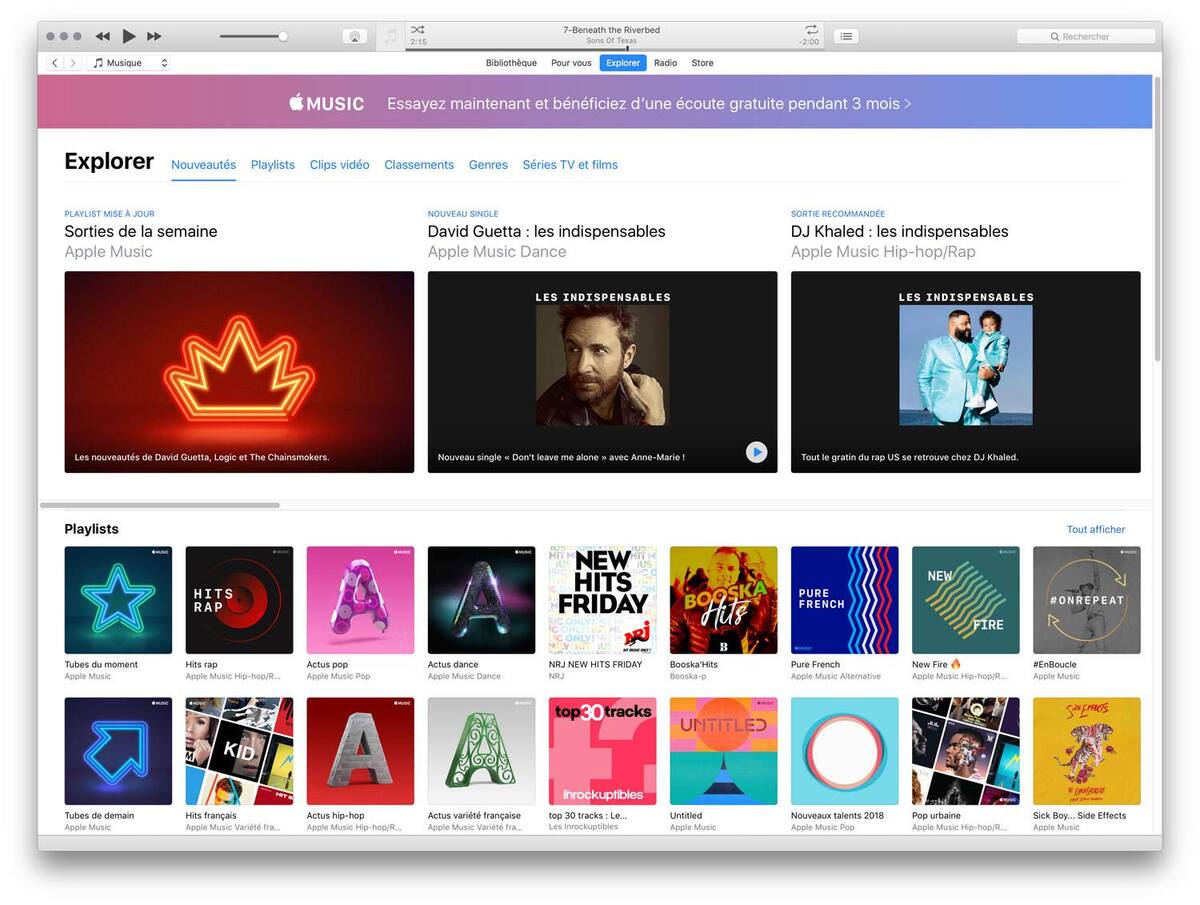Click the 'Booska-p' curator label
The height and width of the screenshot is (905, 1200).
(688, 676)
